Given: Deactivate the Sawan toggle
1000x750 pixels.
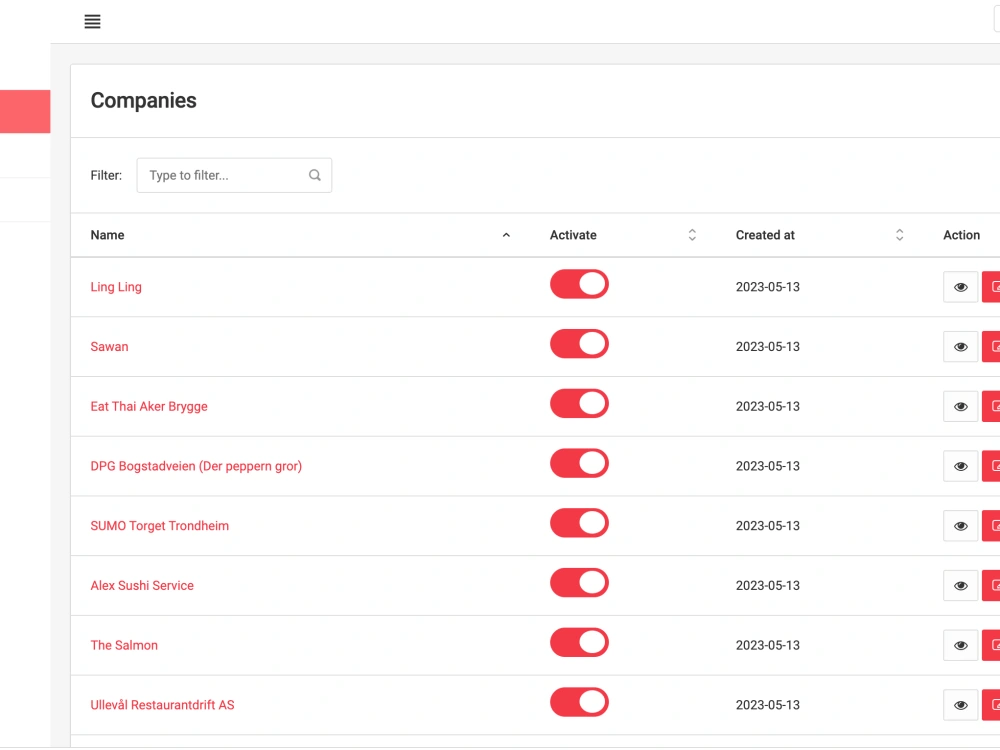Looking at the screenshot, I should coord(579,344).
